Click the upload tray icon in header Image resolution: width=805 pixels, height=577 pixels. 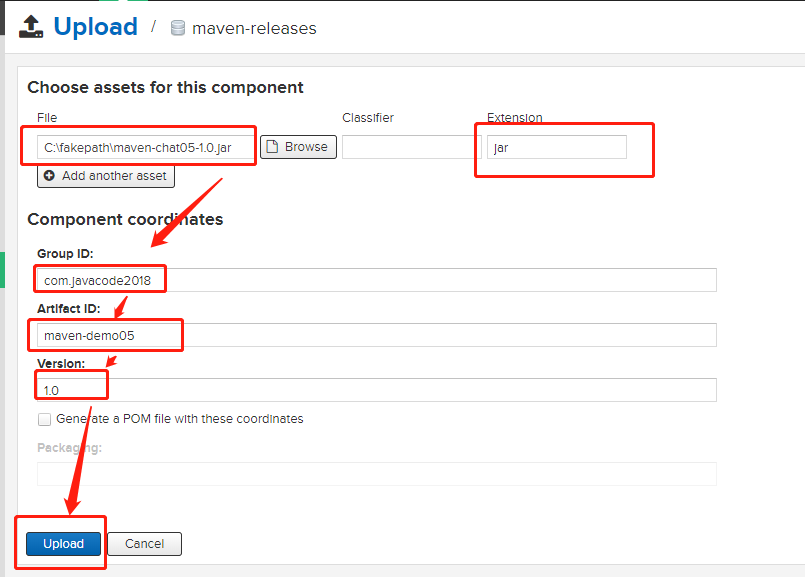coord(31,26)
